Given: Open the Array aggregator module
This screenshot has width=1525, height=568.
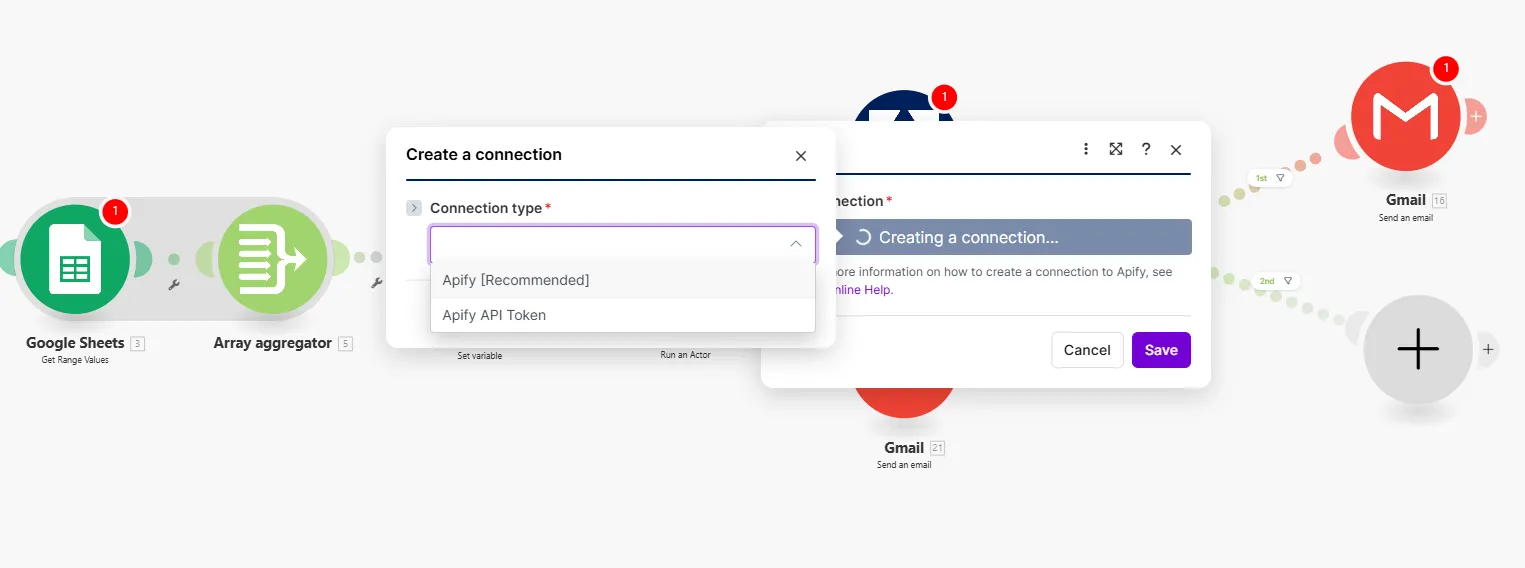Looking at the screenshot, I should (272, 259).
